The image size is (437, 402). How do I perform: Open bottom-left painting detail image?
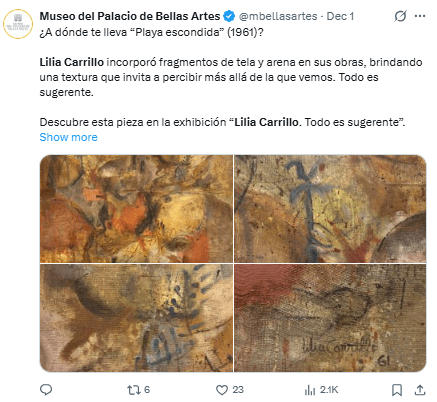pyautogui.click(x=136, y=318)
